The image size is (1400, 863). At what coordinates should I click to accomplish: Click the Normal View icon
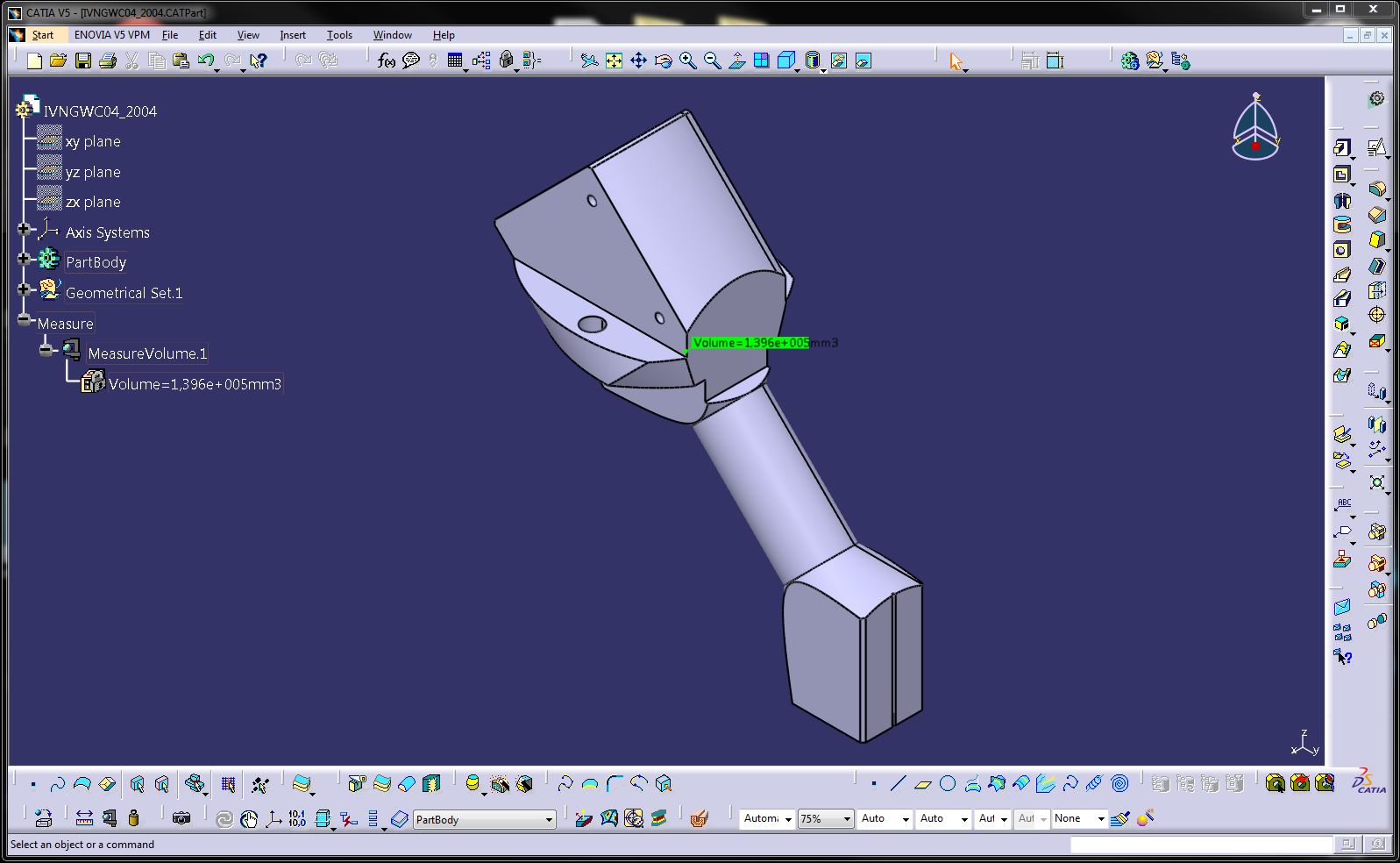(736, 61)
